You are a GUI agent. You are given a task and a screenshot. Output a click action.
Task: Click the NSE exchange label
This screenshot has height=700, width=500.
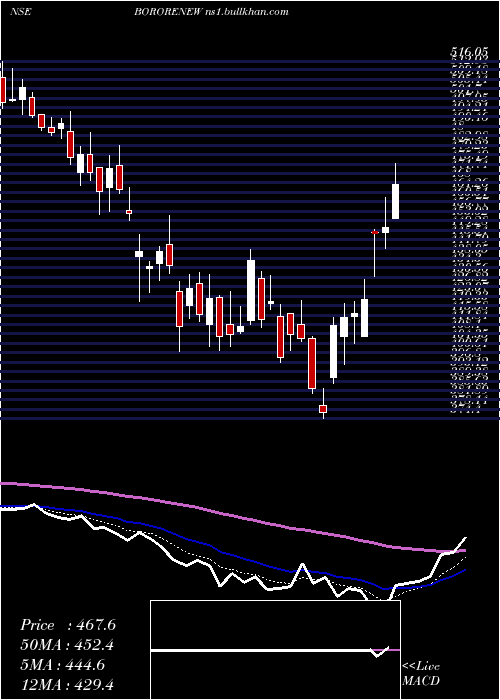pyautogui.click(x=21, y=12)
